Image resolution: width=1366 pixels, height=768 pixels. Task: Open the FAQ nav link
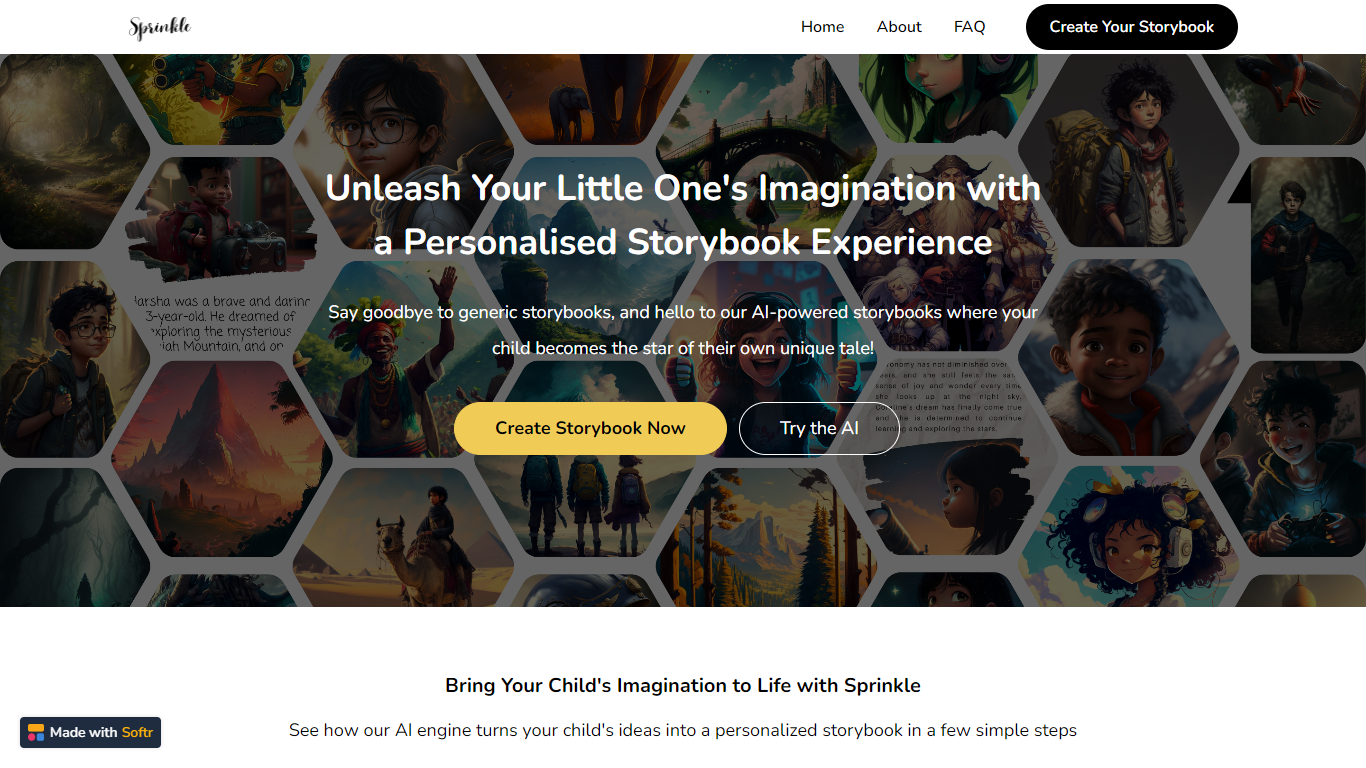click(x=969, y=27)
